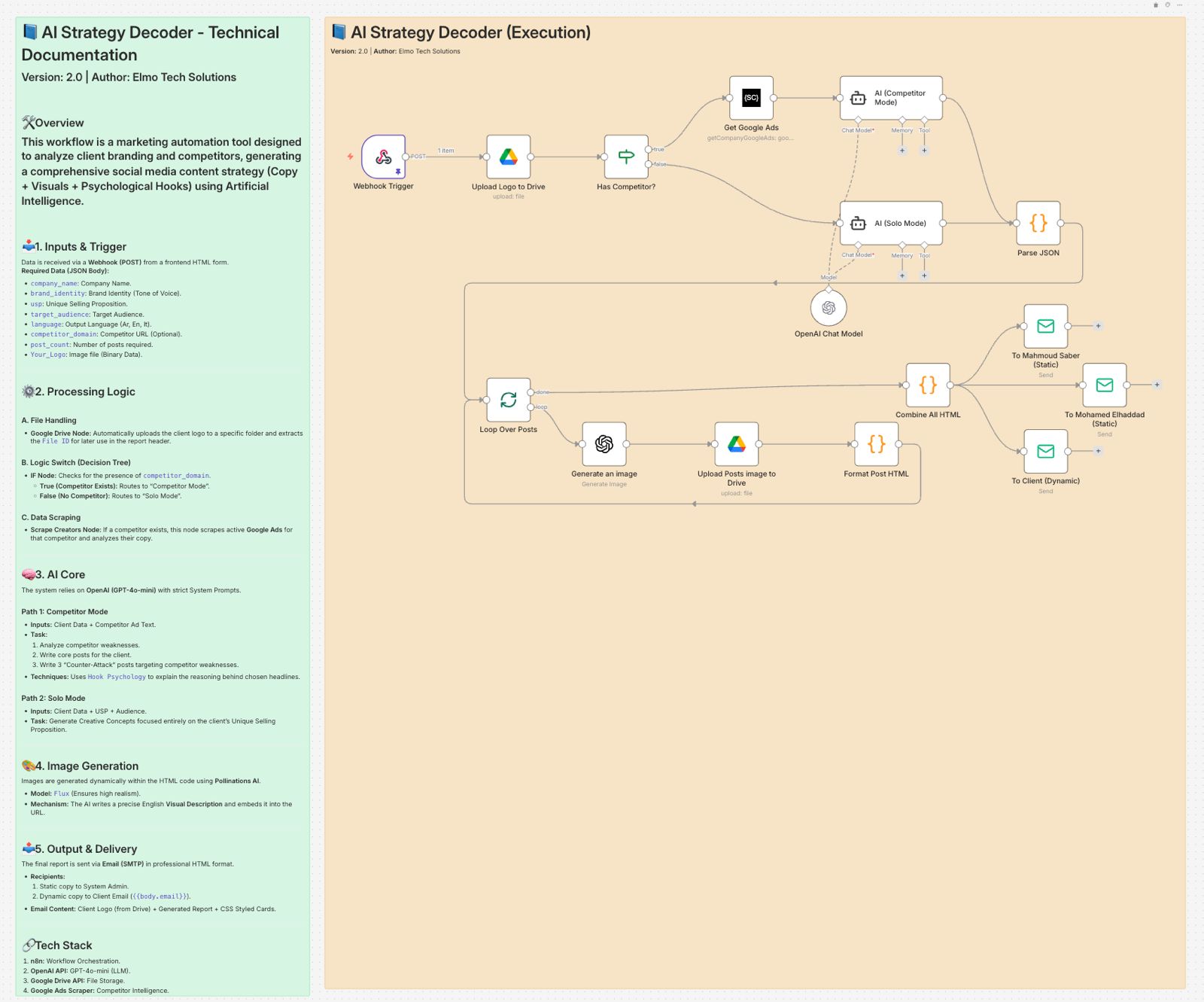
Task: Add a Tool sub-node to AI (Solo Mode)
Action: tap(924, 276)
